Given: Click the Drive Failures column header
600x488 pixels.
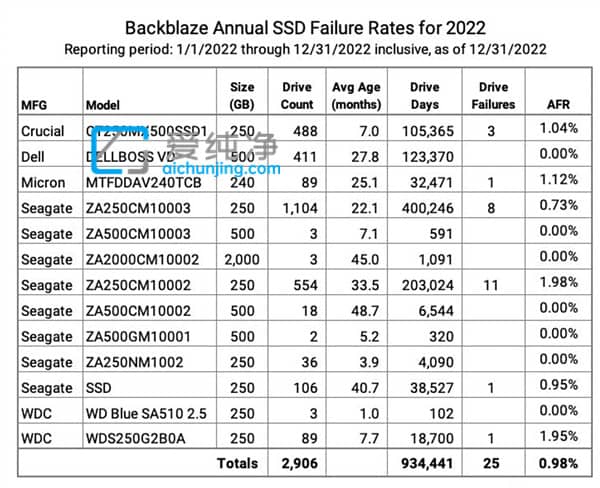Looking at the screenshot, I should (493, 96).
